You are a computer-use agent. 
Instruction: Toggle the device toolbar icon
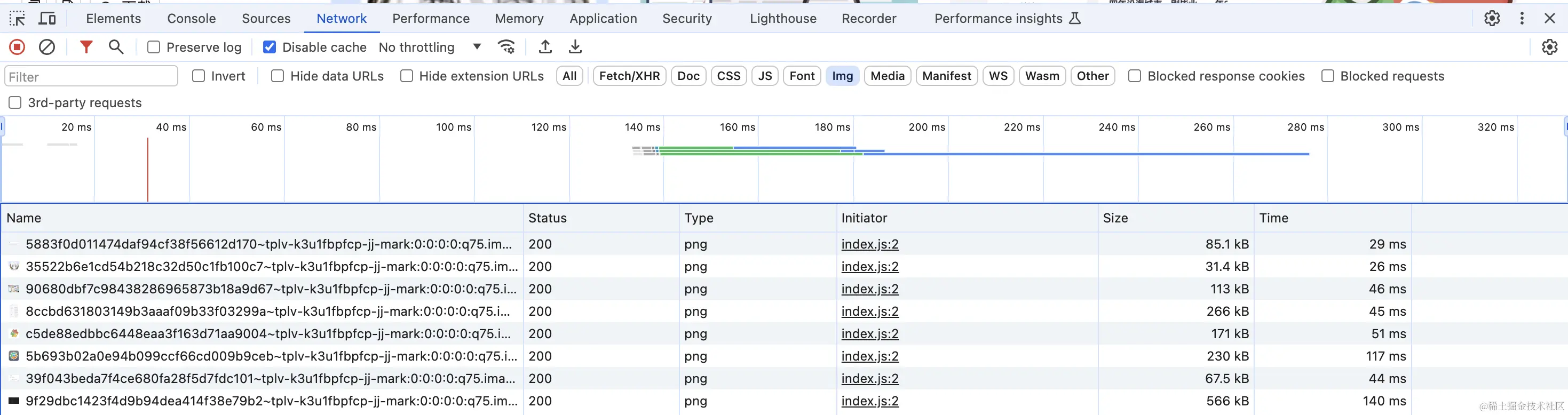click(47, 18)
